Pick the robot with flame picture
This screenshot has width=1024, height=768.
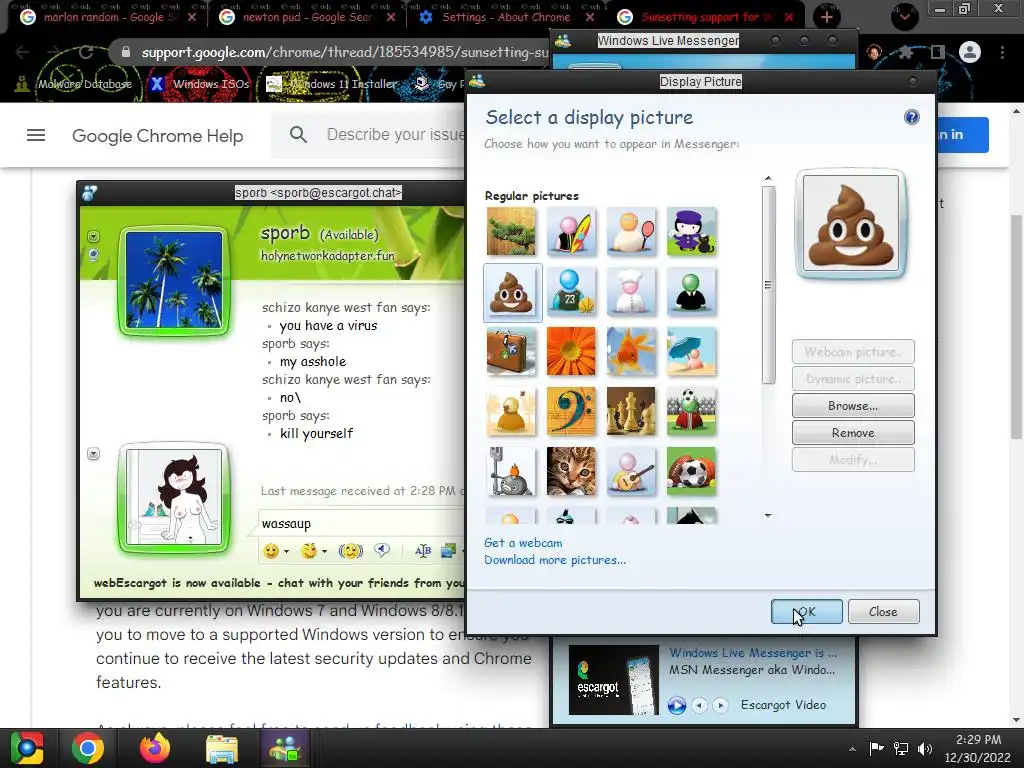click(511, 472)
